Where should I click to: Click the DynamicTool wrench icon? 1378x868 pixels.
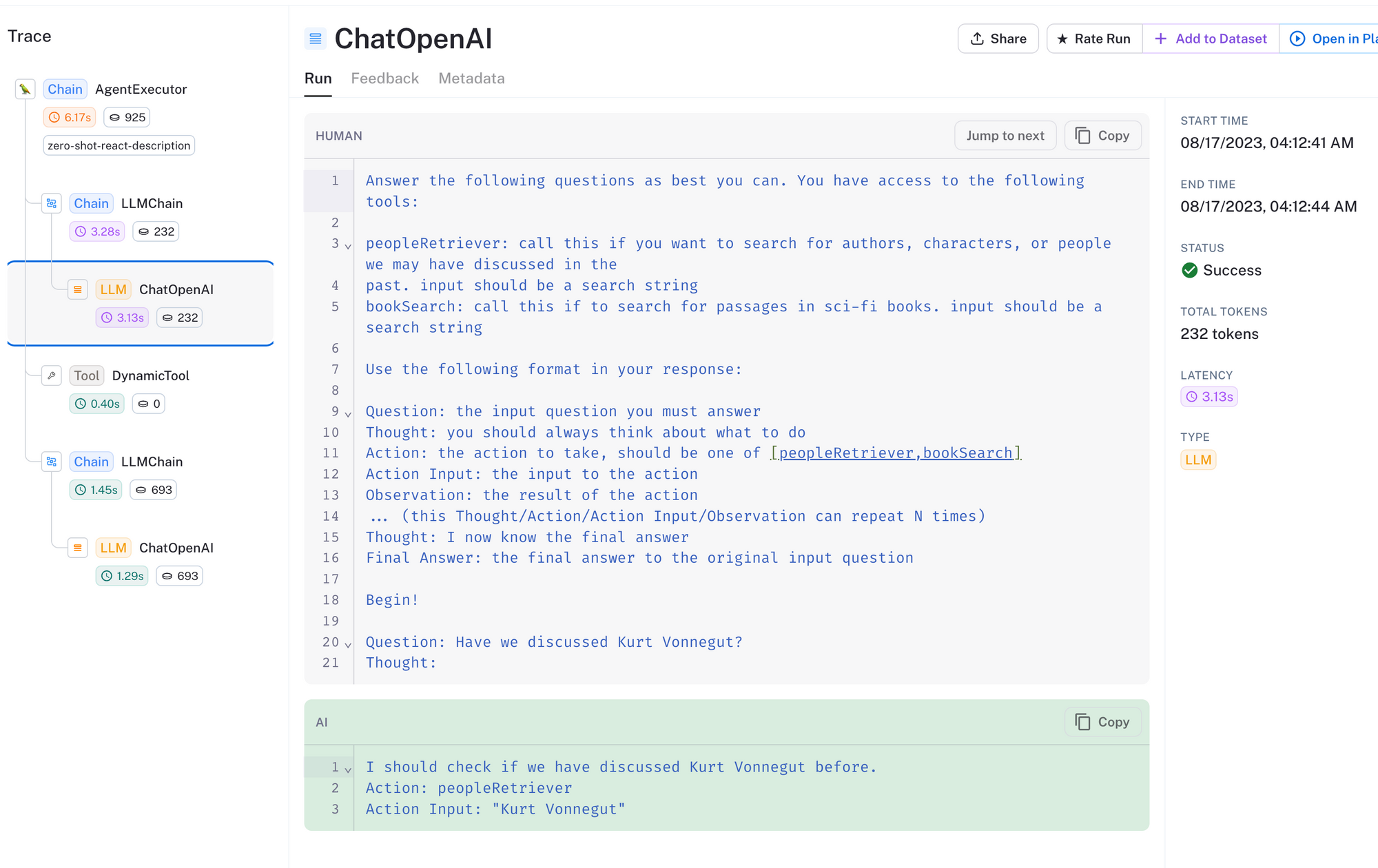[x=52, y=375]
